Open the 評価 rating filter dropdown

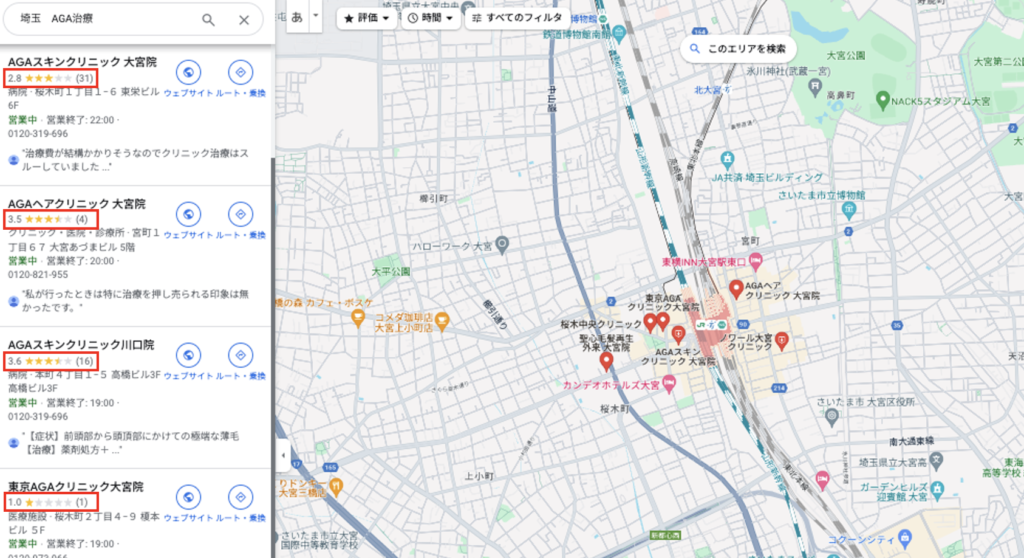click(366, 18)
